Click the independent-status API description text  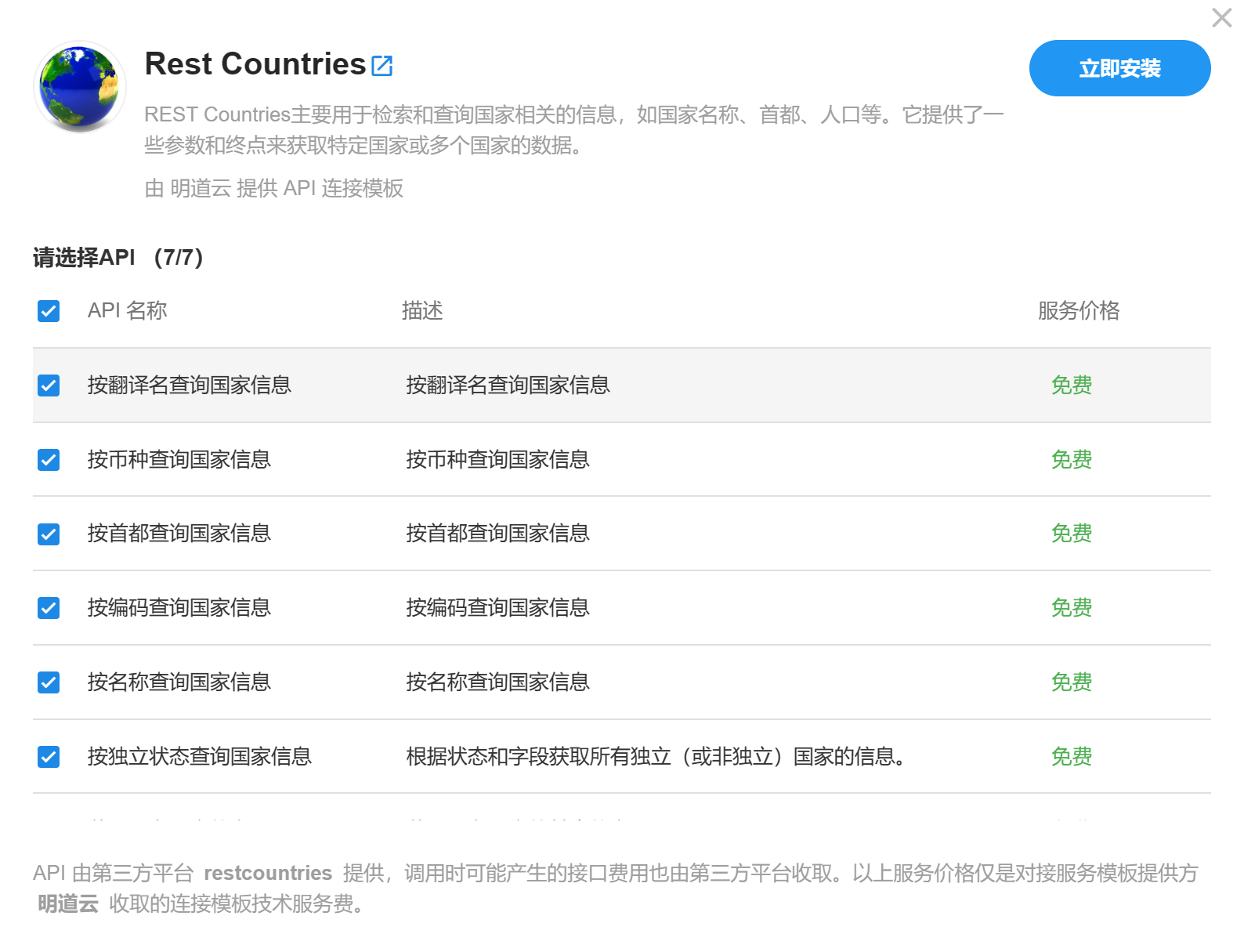(x=655, y=757)
